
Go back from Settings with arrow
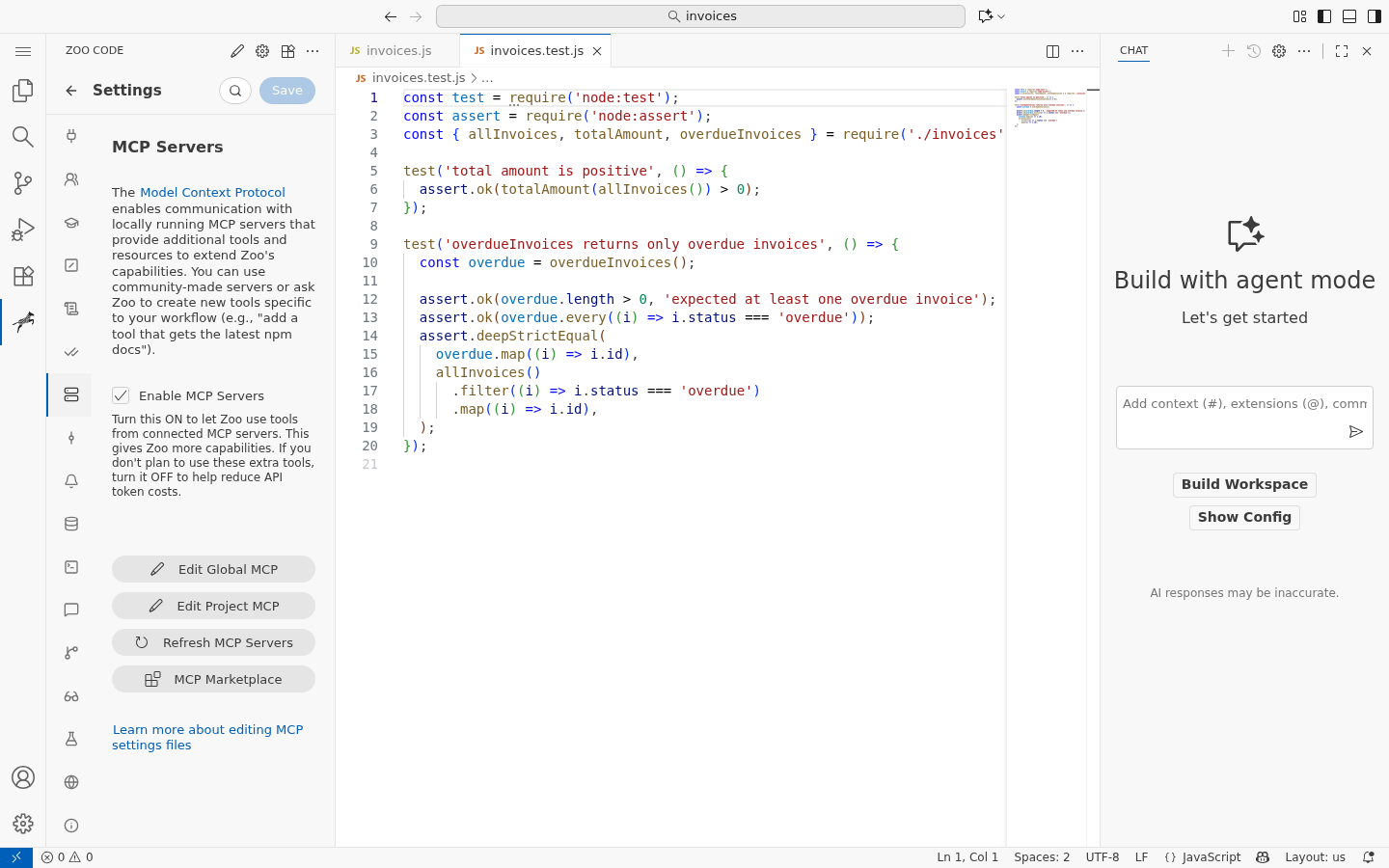tap(71, 91)
